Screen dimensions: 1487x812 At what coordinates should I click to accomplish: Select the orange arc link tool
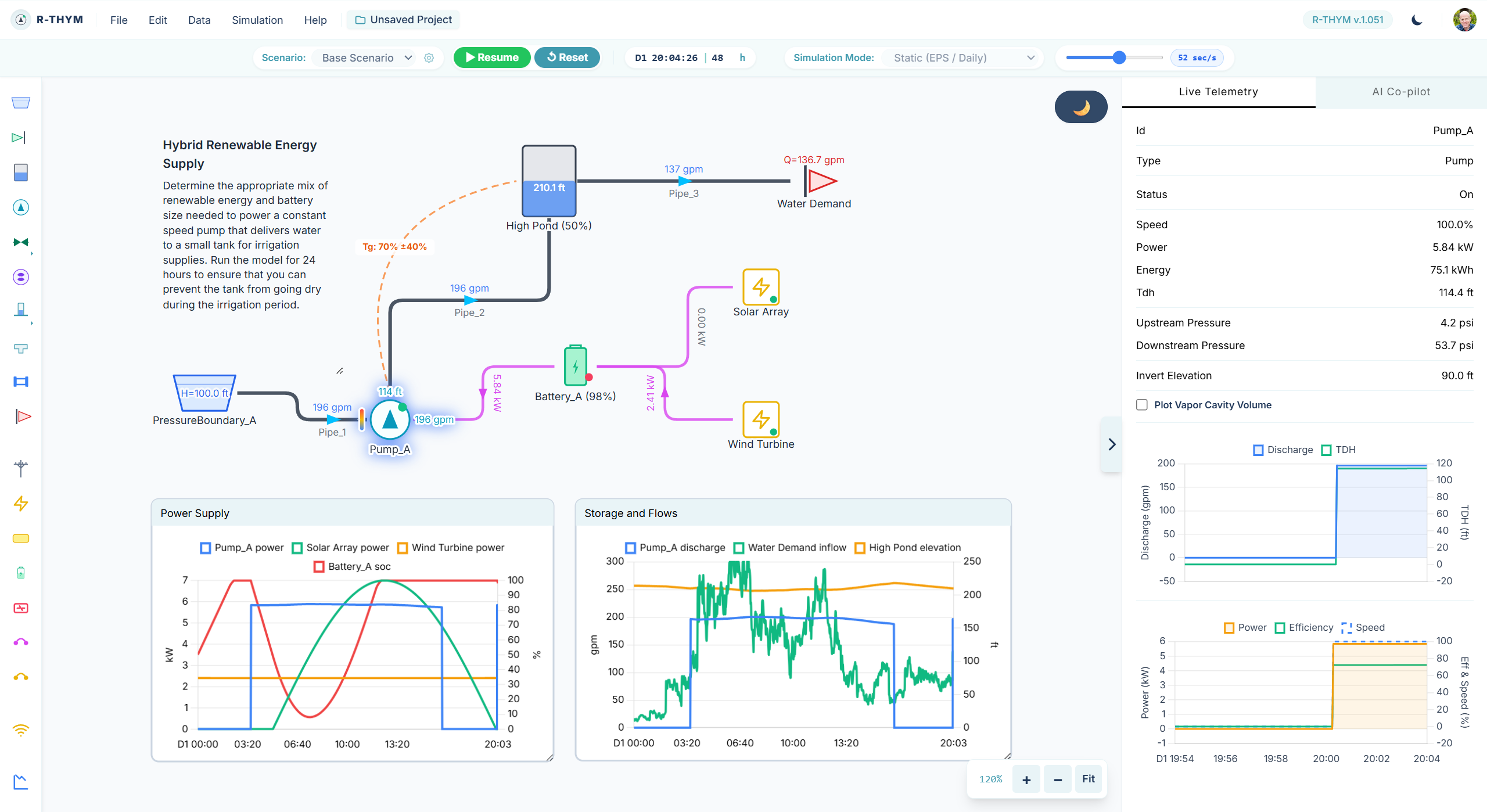tap(21, 677)
